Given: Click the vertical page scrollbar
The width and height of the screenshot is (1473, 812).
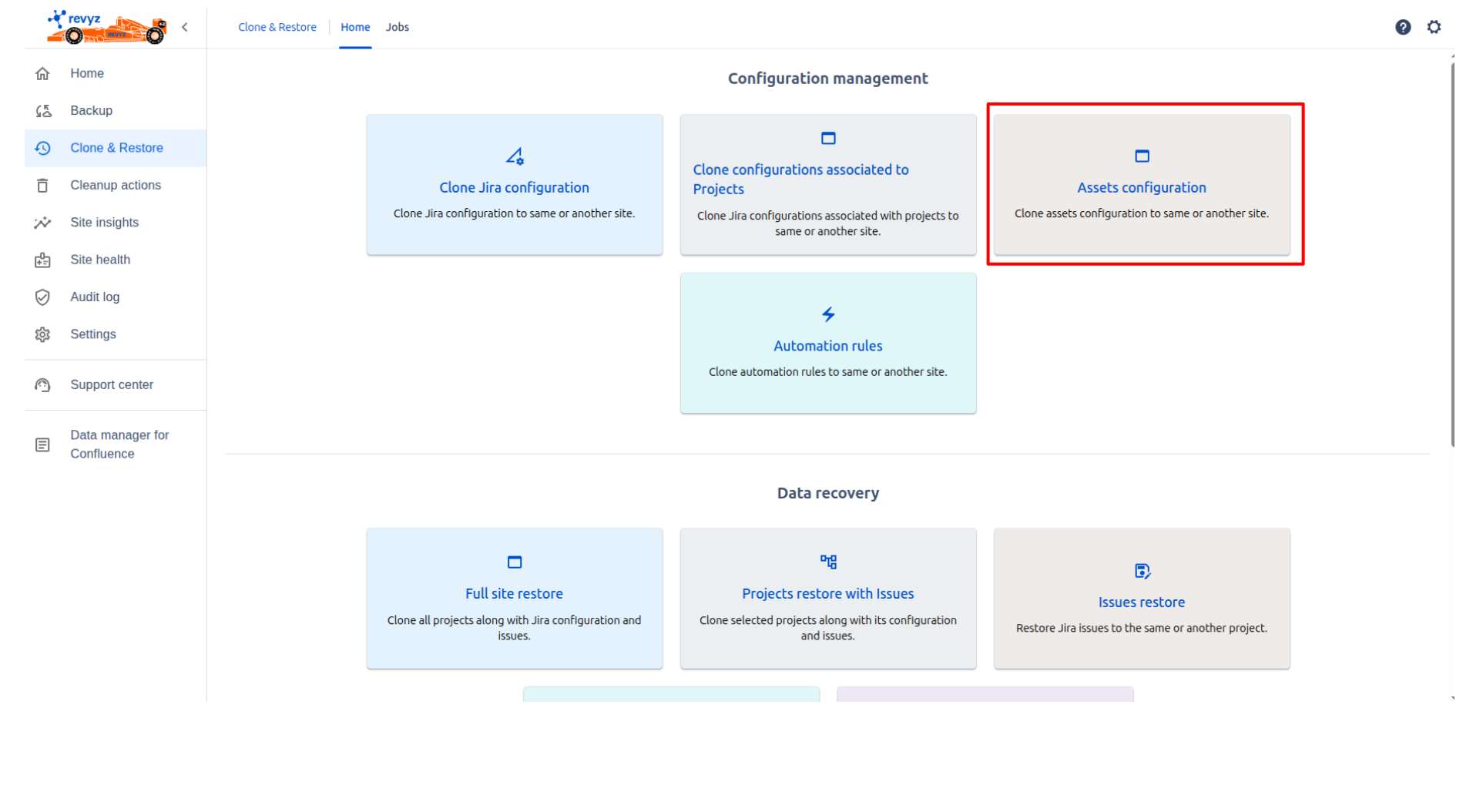Looking at the screenshot, I should [x=1451, y=254].
